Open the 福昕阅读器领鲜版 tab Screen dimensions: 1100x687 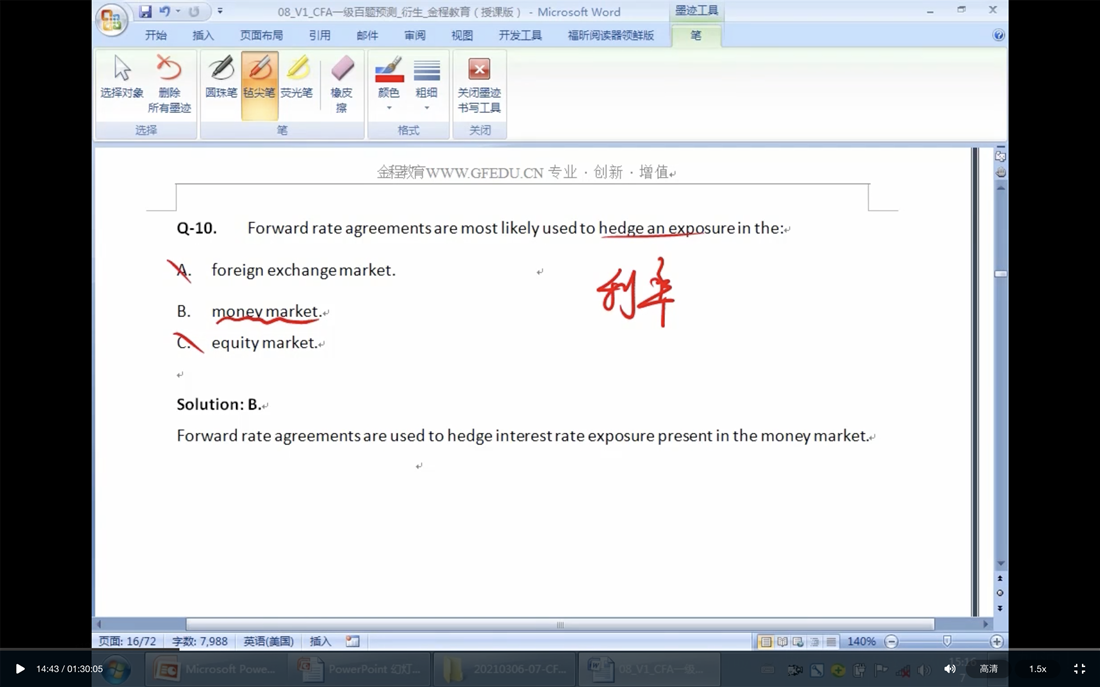click(x=611, y=35)
